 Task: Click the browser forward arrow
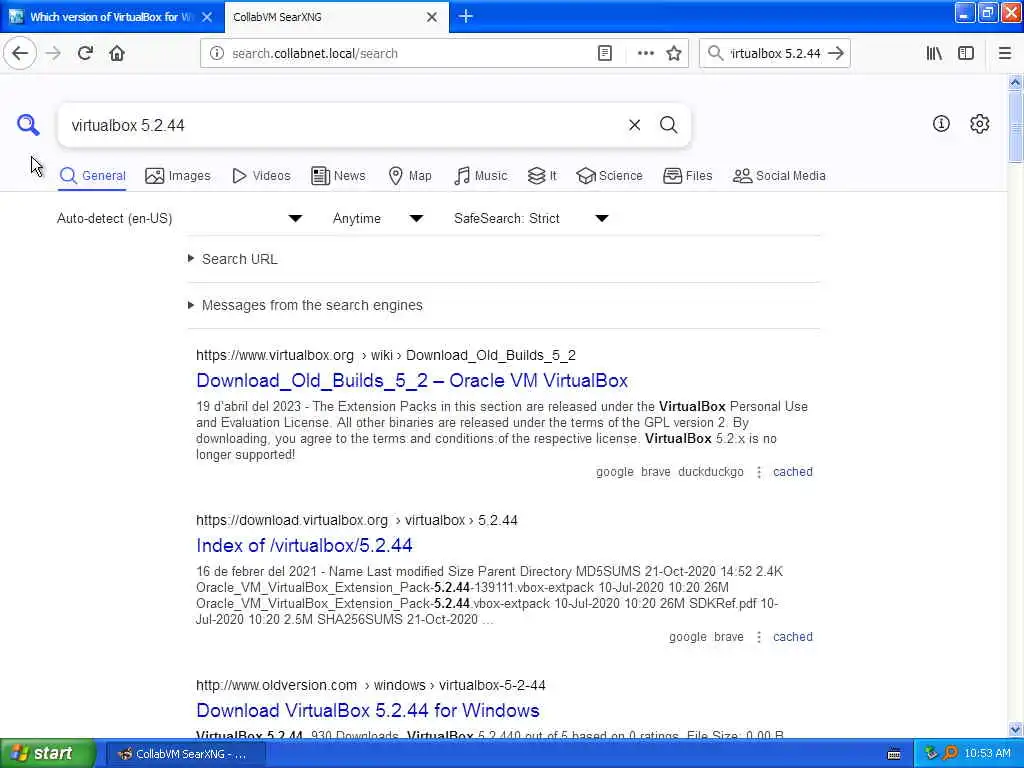(x=54, y=54)
